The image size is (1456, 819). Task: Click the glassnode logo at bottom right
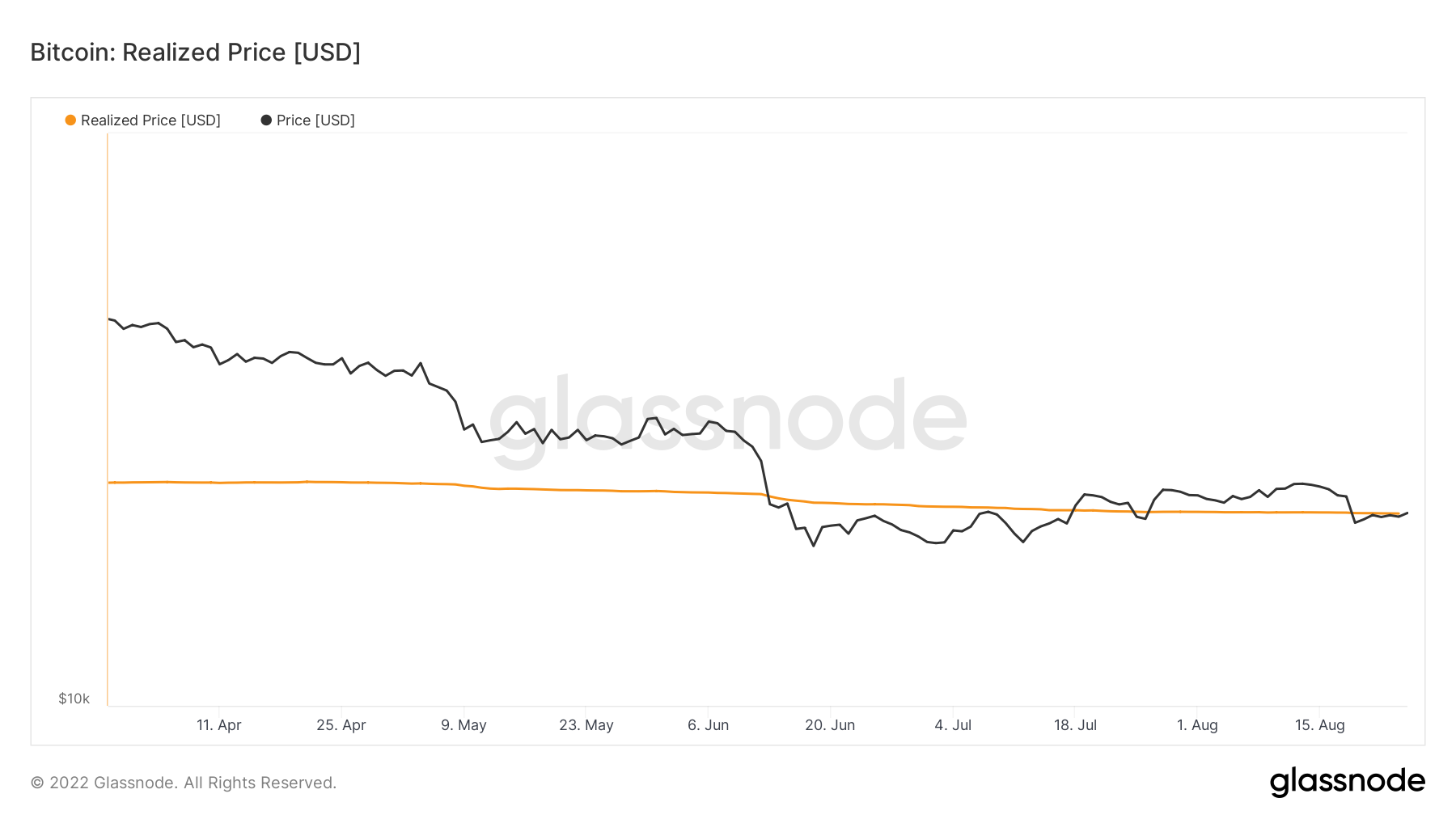[1347, 782]
